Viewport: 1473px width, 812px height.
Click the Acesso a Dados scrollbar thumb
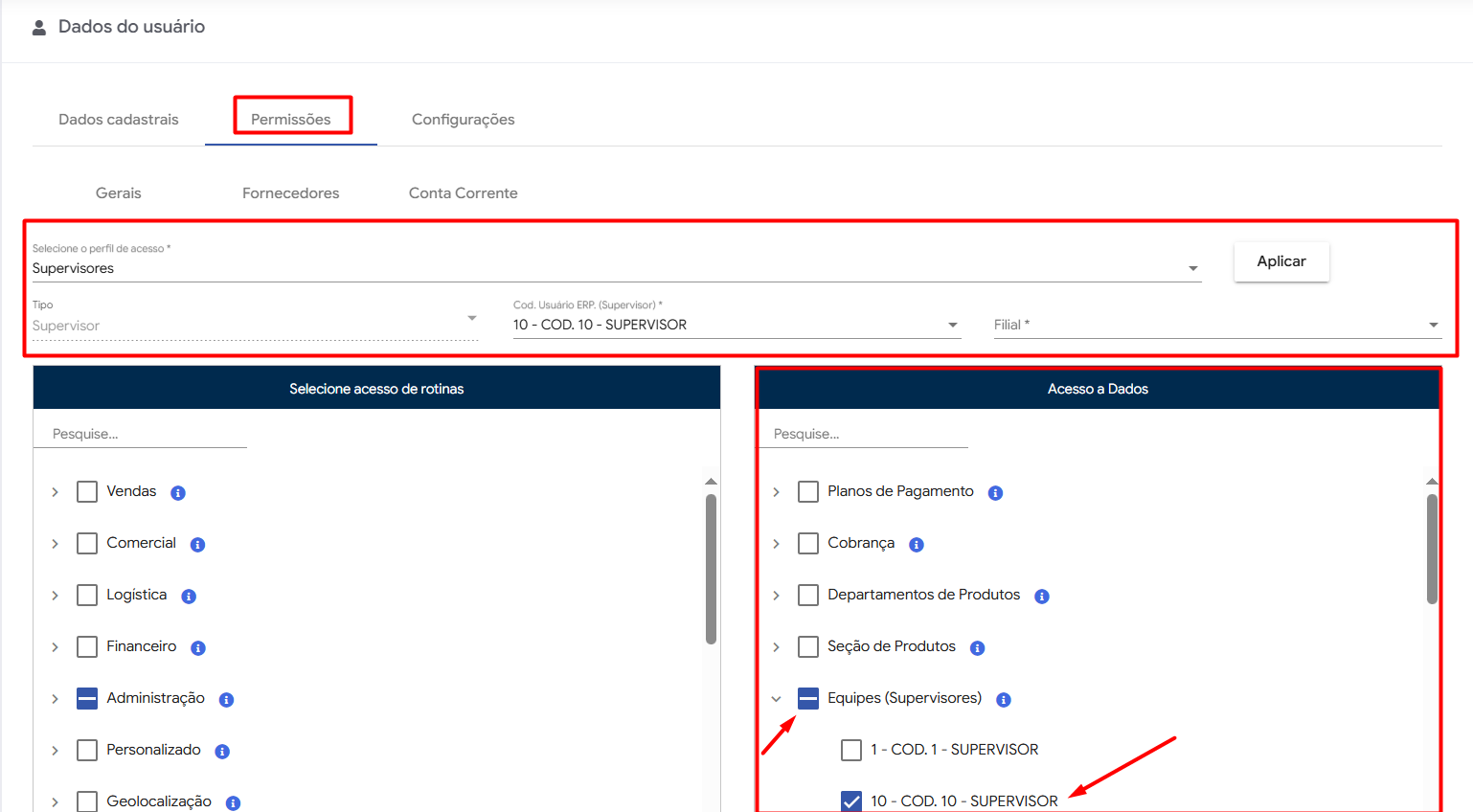[1432, 549]
